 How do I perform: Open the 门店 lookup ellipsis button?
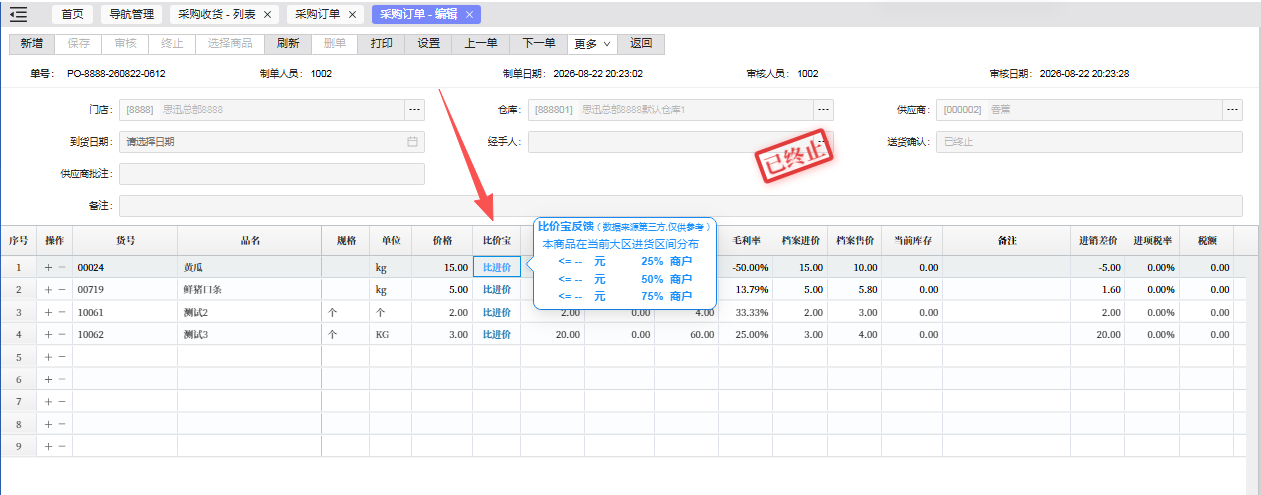414,110
